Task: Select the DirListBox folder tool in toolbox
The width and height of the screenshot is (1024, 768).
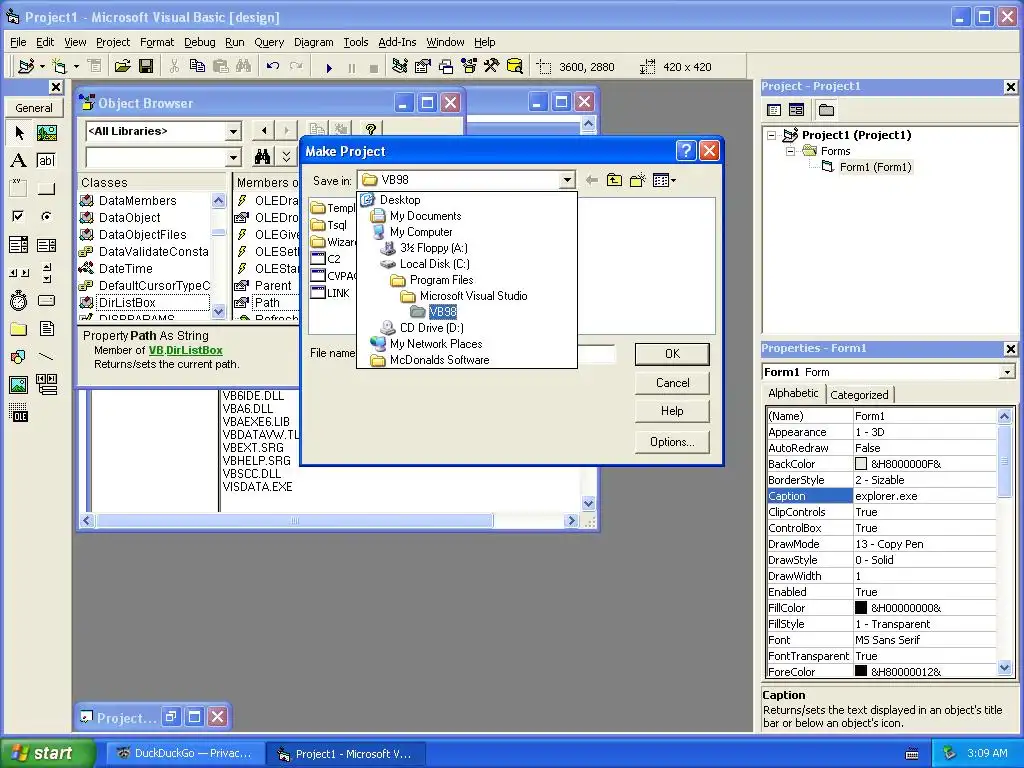Action: (19, 328)
